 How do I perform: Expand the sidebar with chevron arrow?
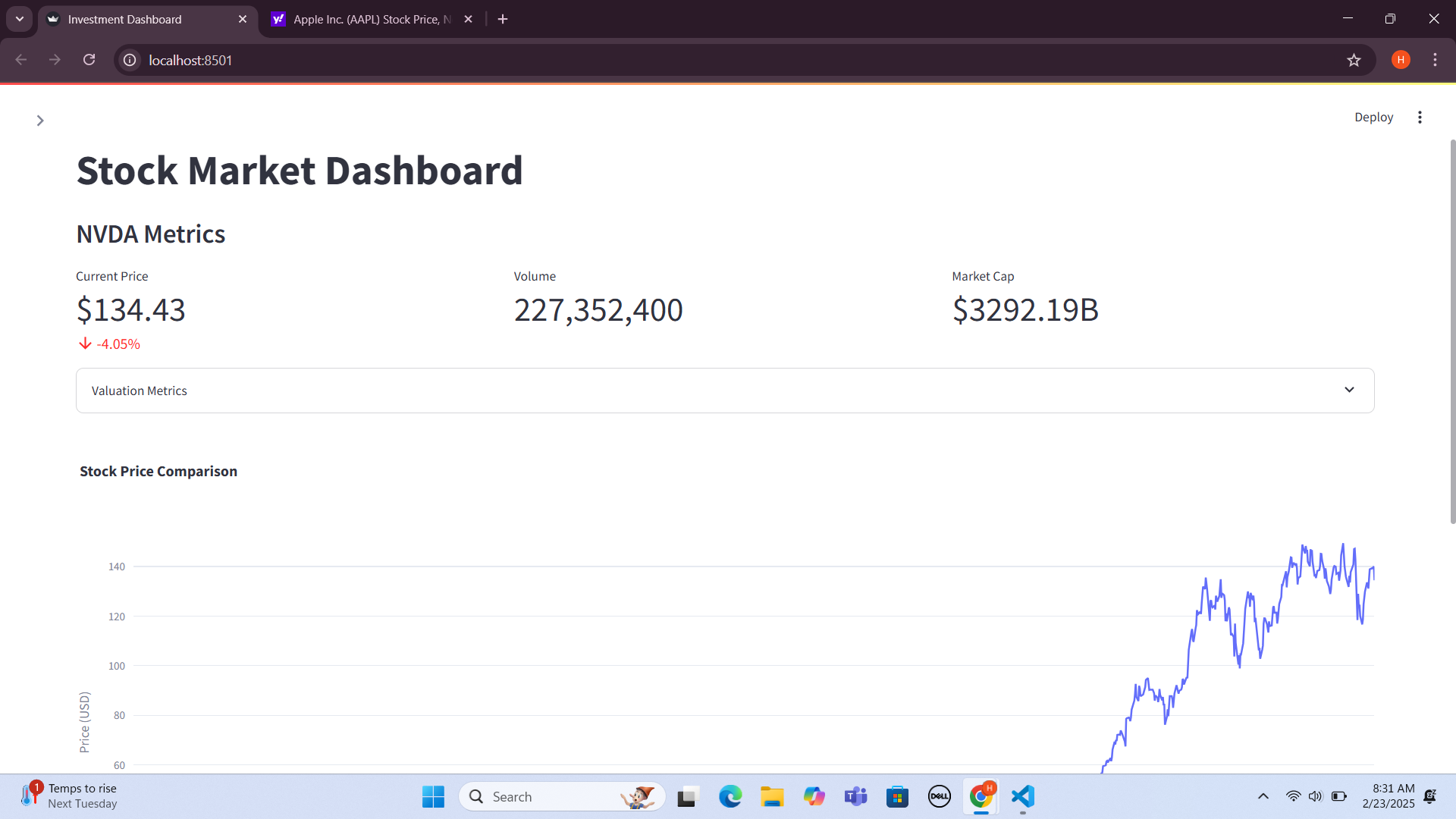tap(40, 121)
